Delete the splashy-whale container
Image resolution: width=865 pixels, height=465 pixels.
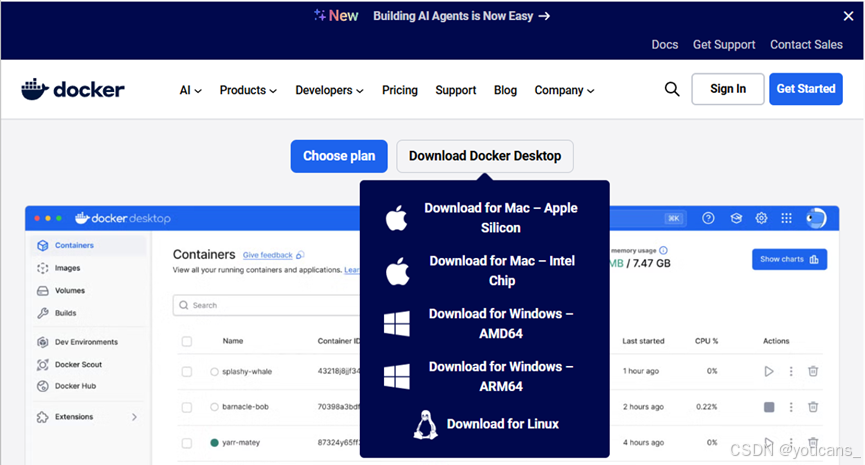(x=813, y=371)
